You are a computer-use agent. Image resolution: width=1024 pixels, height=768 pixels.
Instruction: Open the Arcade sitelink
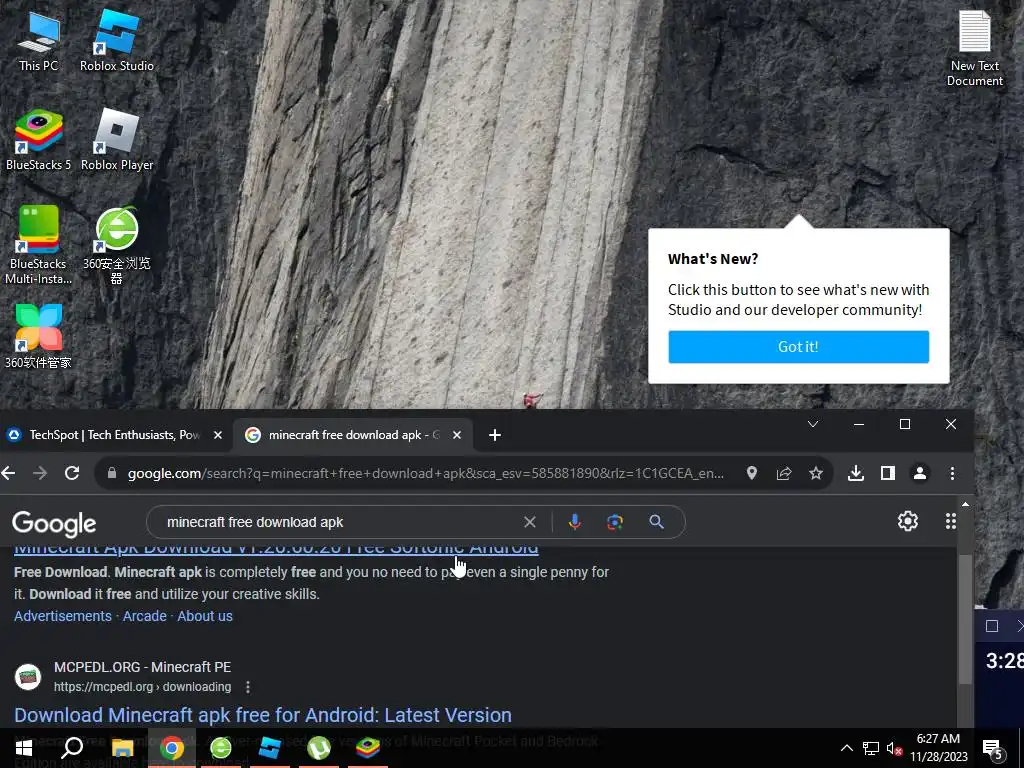click(144, 616)
